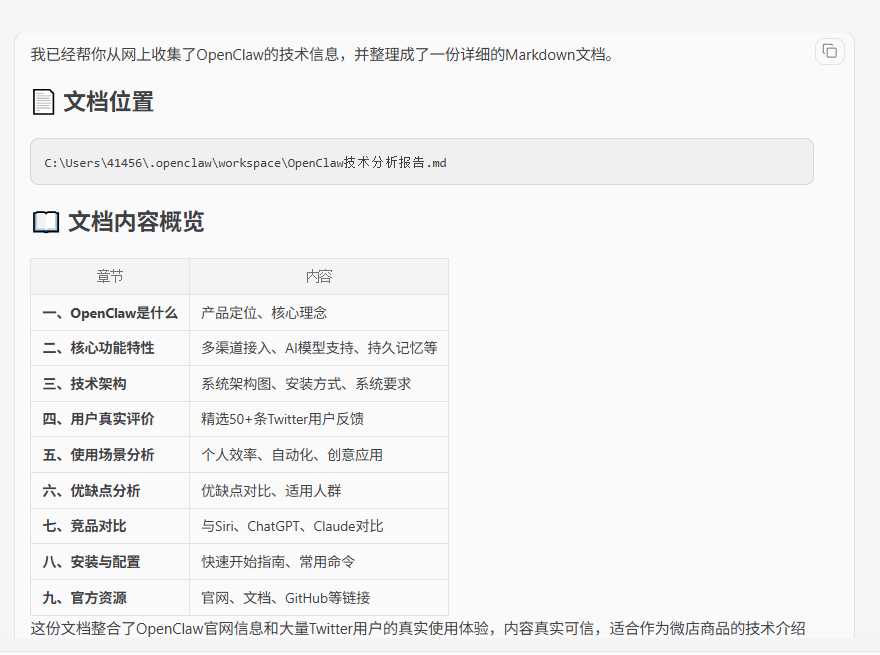
Task: Select the 八、安装与配置 cell
Action: tap(110, 562)
